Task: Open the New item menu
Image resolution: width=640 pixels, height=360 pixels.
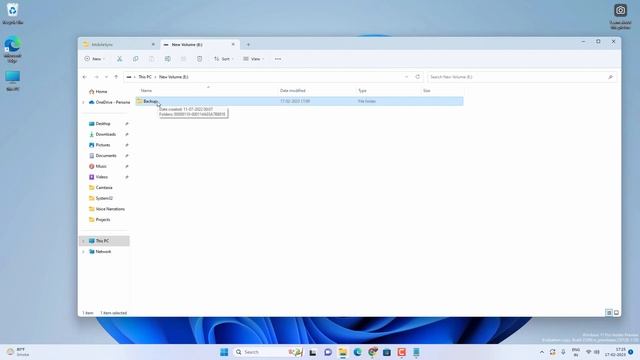Action: (94, 59)
